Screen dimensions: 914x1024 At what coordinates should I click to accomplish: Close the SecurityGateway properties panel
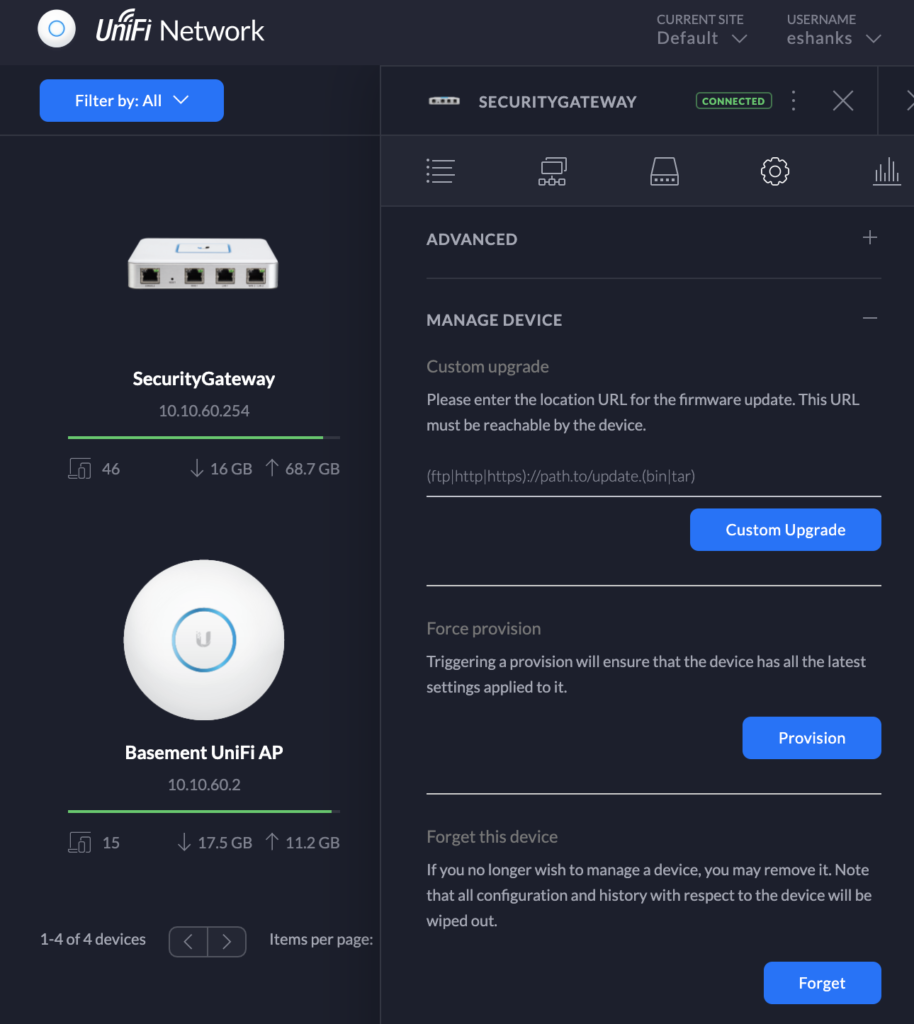[x=843, y=101]
